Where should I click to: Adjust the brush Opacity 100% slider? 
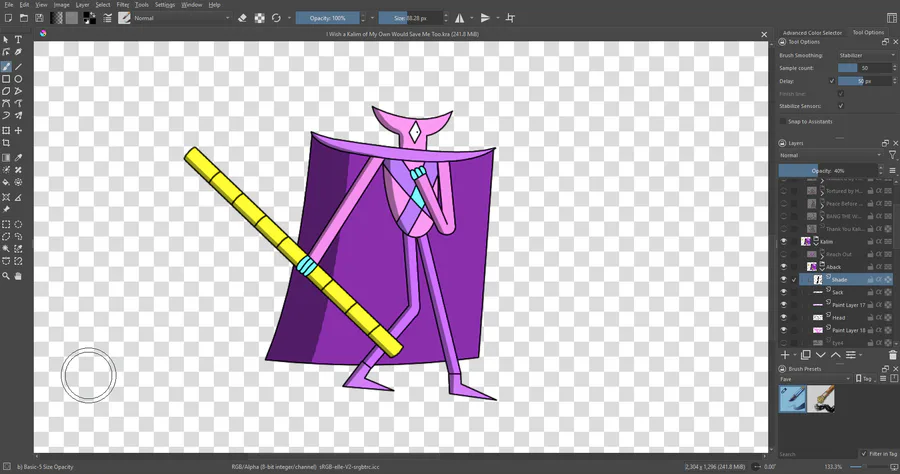(328, 18)
